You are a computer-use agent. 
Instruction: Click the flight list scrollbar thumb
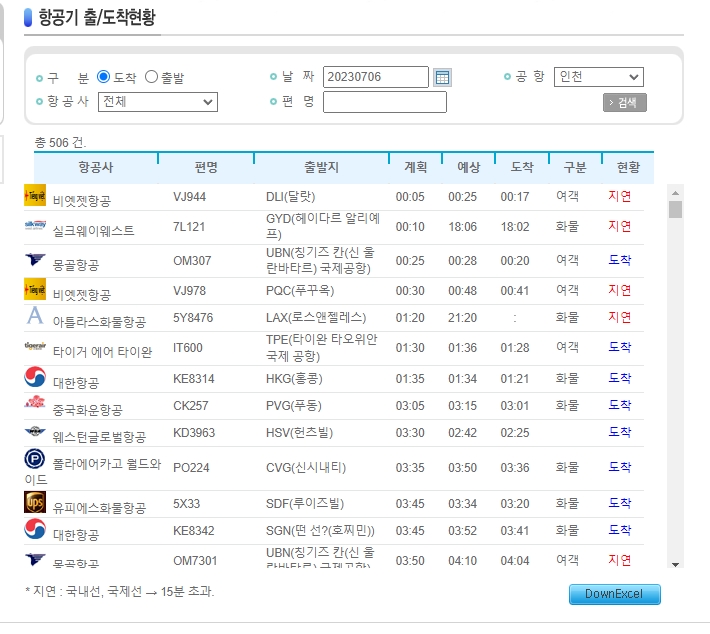click(x=676, y=210)
